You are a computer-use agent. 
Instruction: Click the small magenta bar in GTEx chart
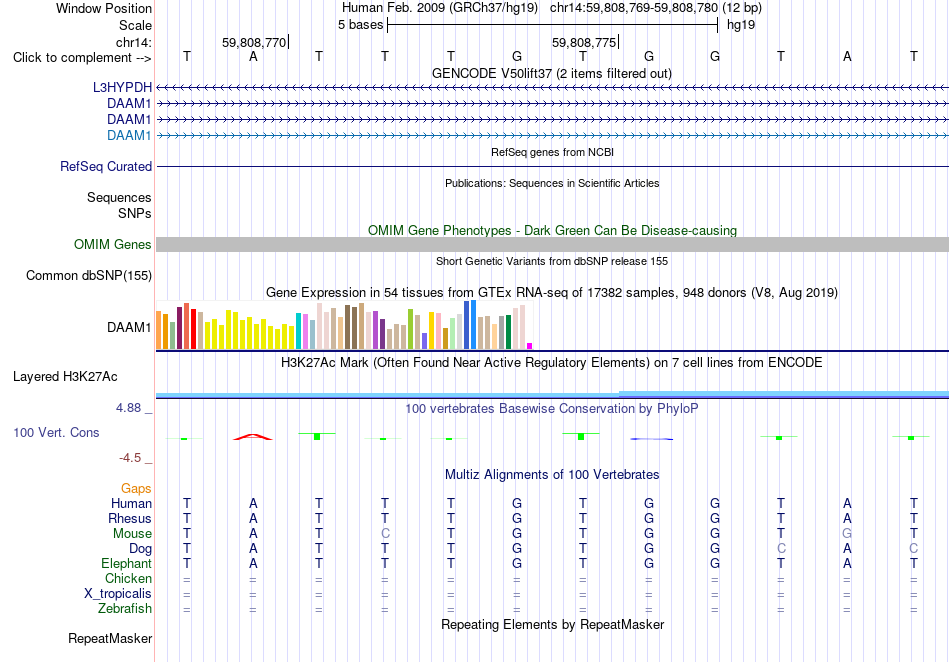point(530,346)
